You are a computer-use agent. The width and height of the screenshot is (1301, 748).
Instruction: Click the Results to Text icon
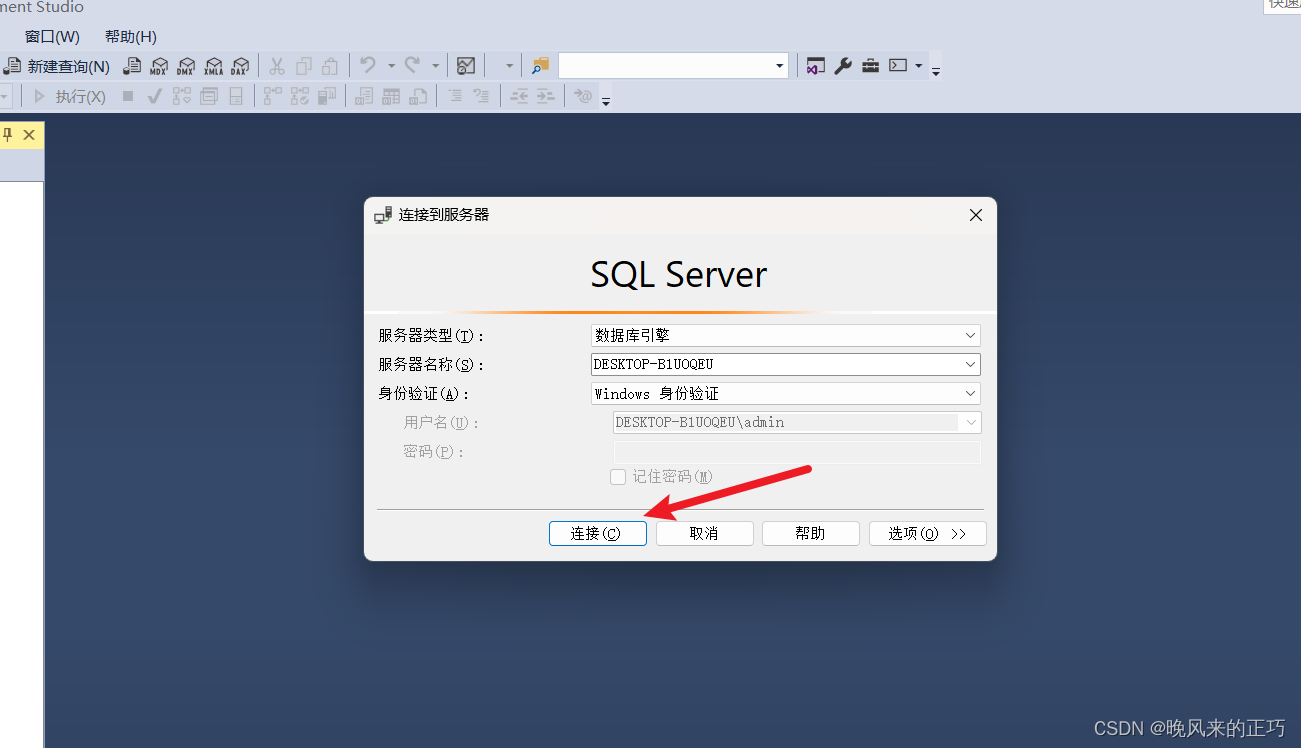click(364, 96)
